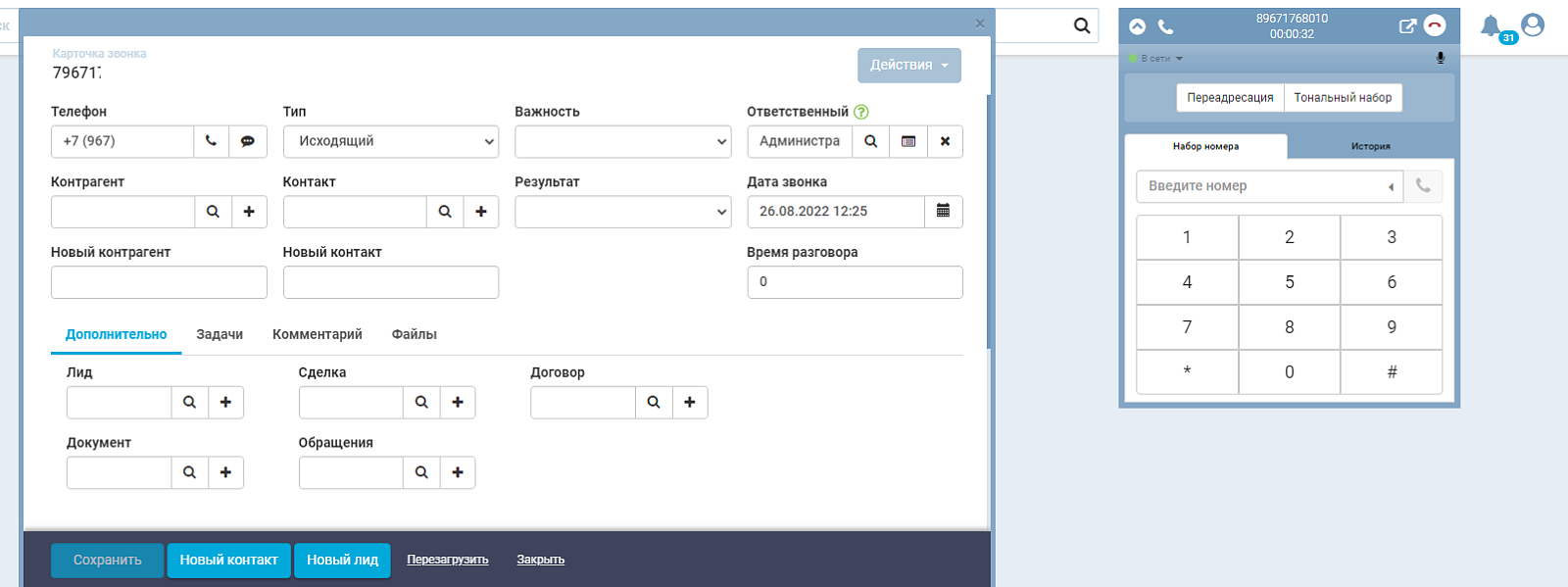Click the Переадресация button
Viewport: 1568px width, 587px height.
tap(1230, 98)
